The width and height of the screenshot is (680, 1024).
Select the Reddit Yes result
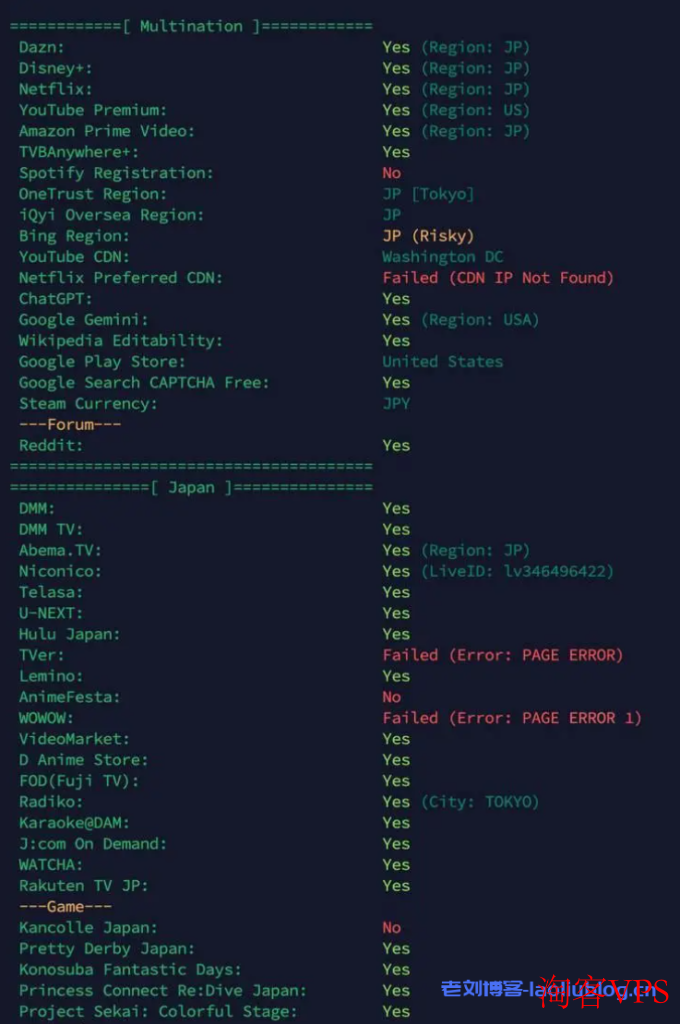(x=396, y=445)
